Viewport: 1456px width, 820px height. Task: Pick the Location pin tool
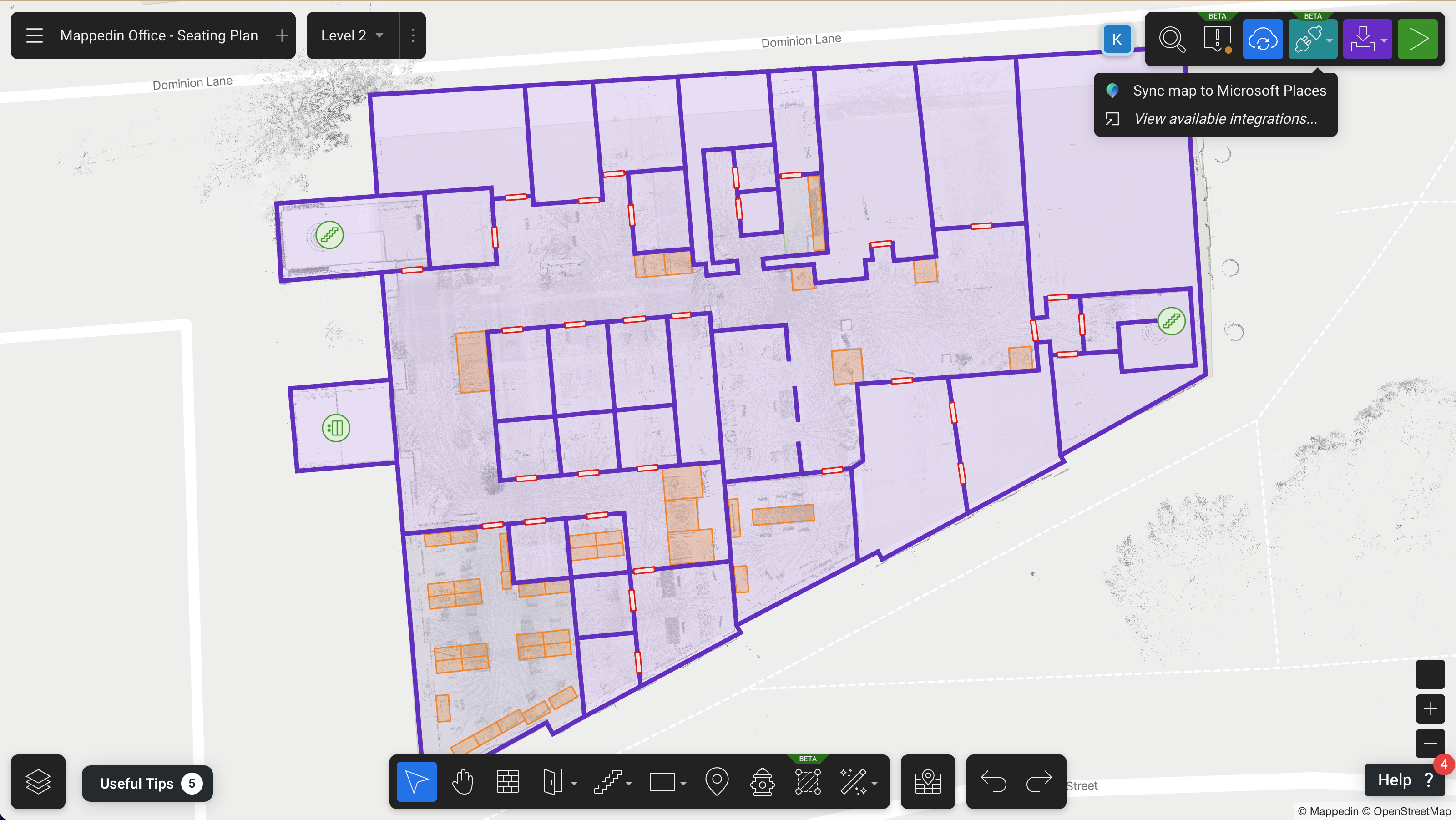(x=717, y=782)
